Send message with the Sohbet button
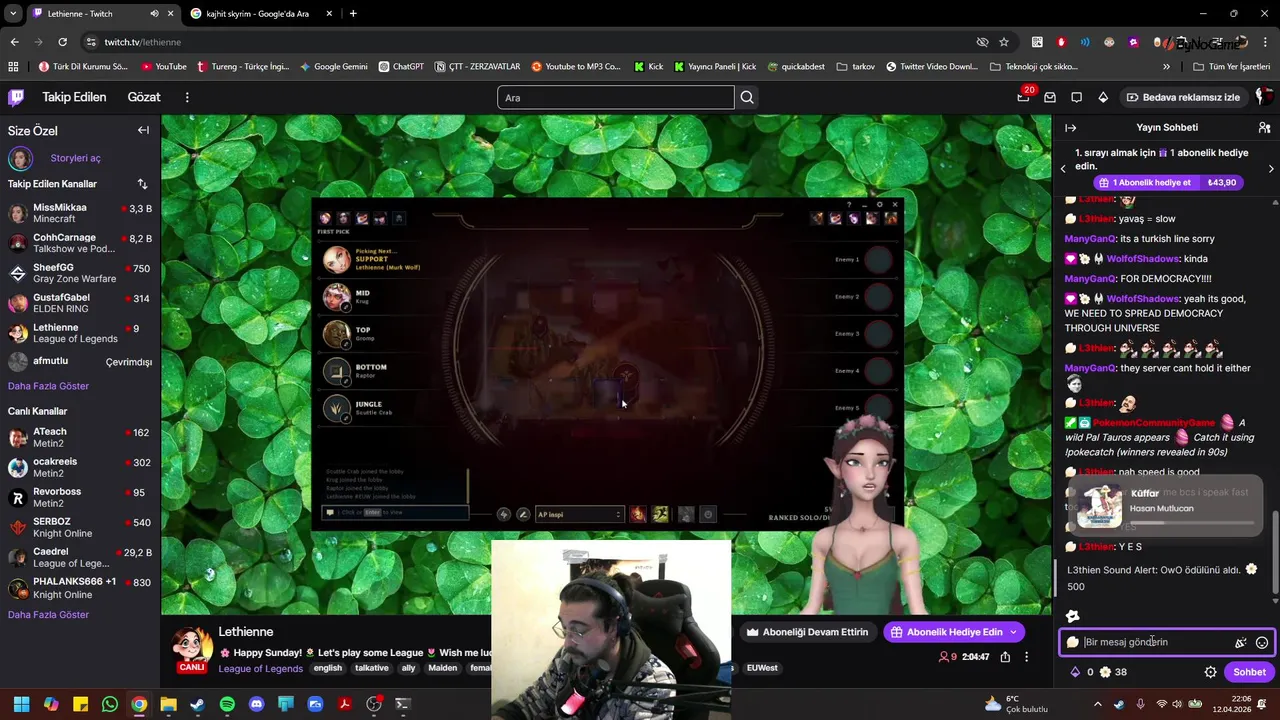Screen dimensions: 1280x720 1249,672
